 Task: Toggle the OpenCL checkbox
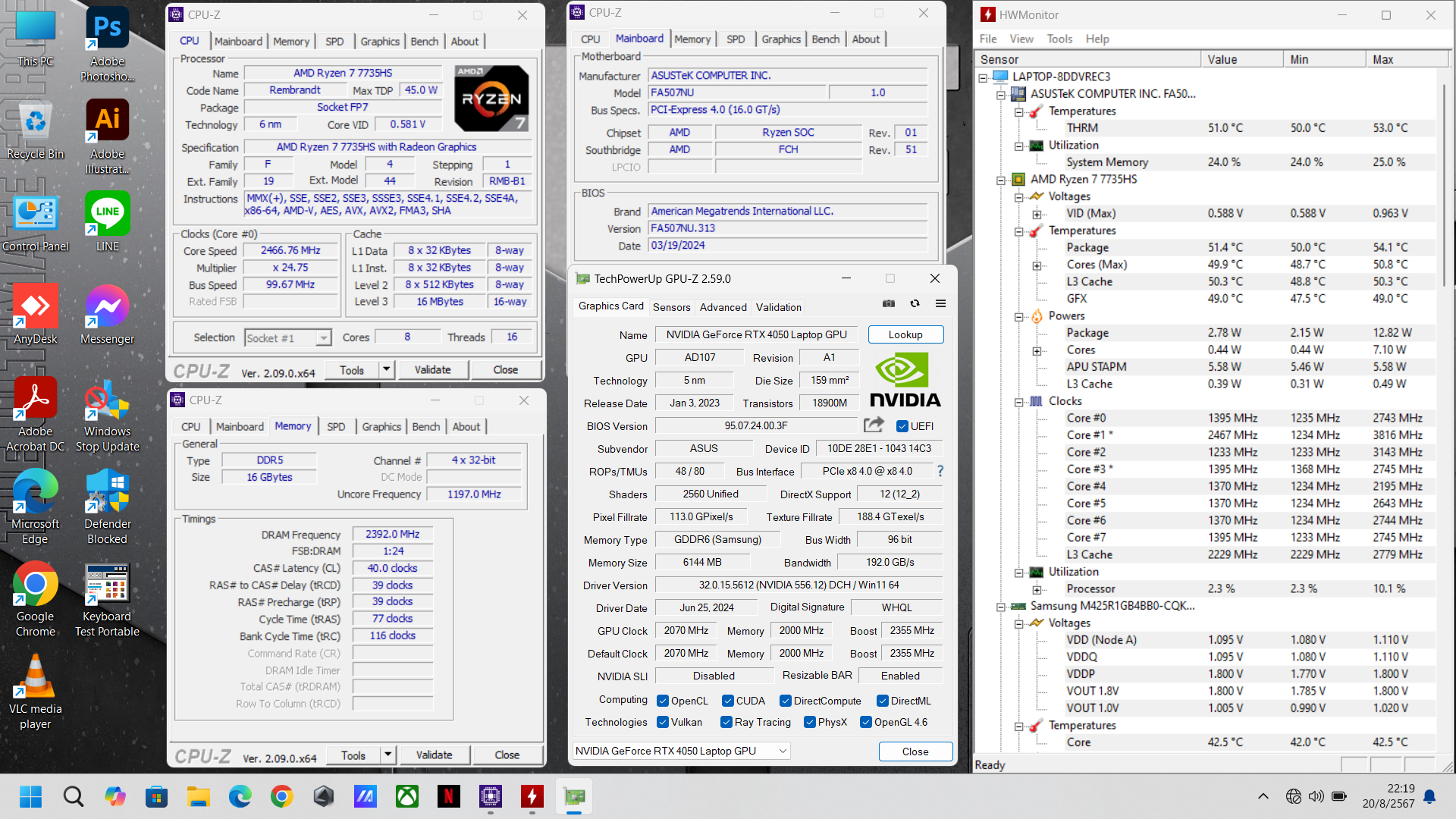(x=663, y=701)
